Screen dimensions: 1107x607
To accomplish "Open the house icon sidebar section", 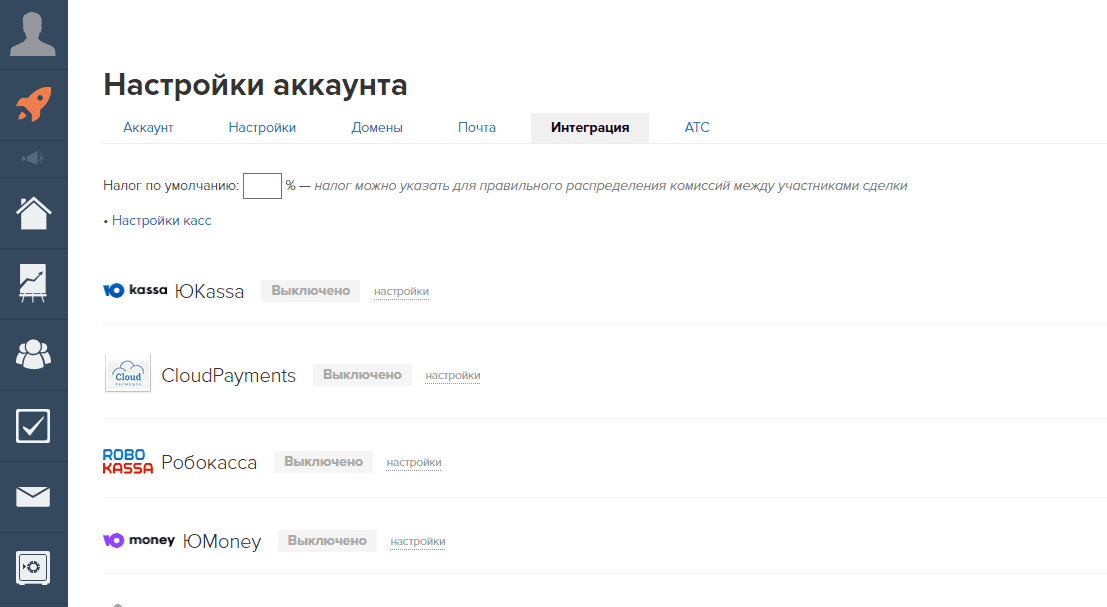I will (33, 212).
